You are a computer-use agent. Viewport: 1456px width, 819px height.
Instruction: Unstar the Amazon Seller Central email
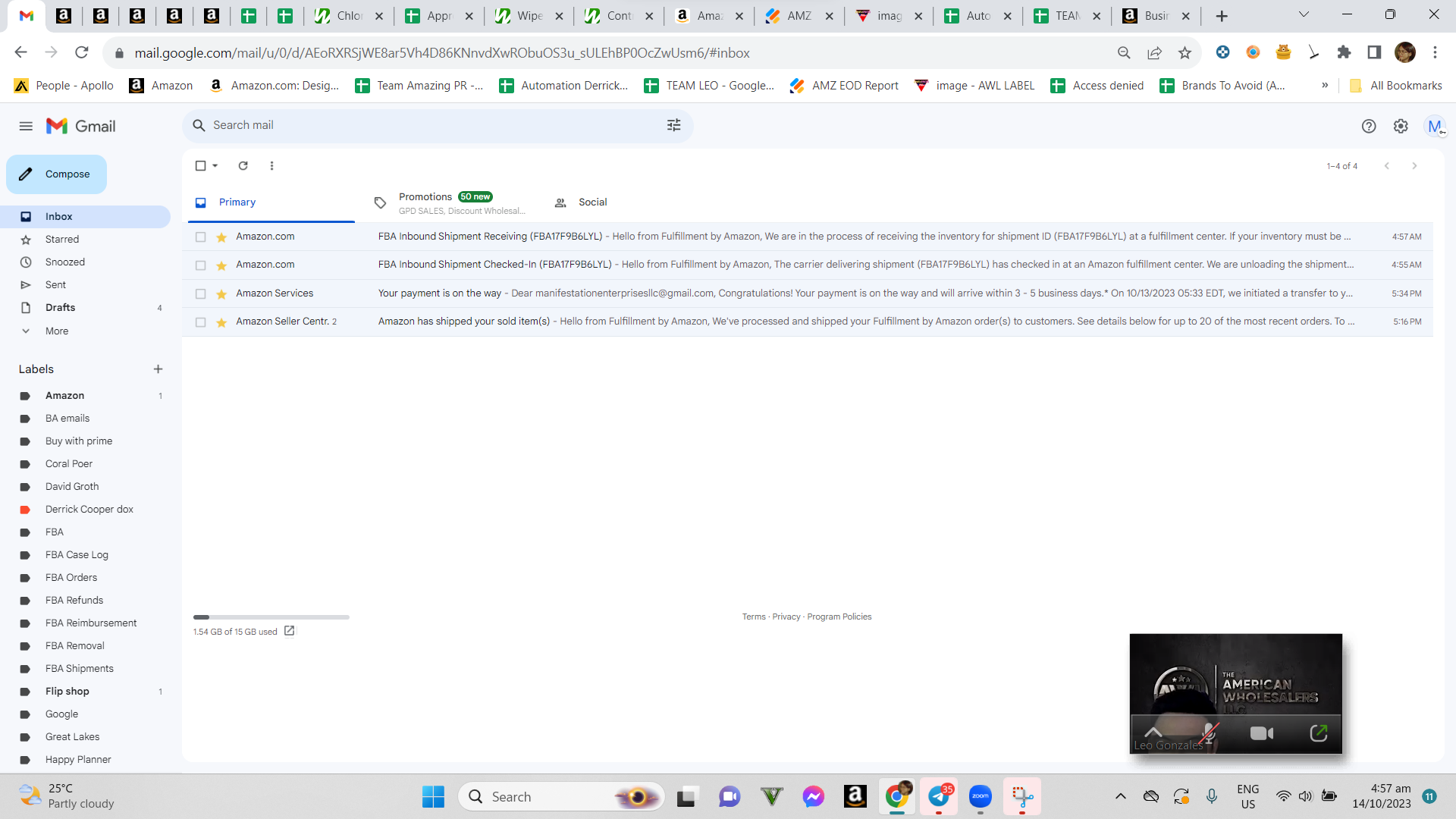point(221,322)
